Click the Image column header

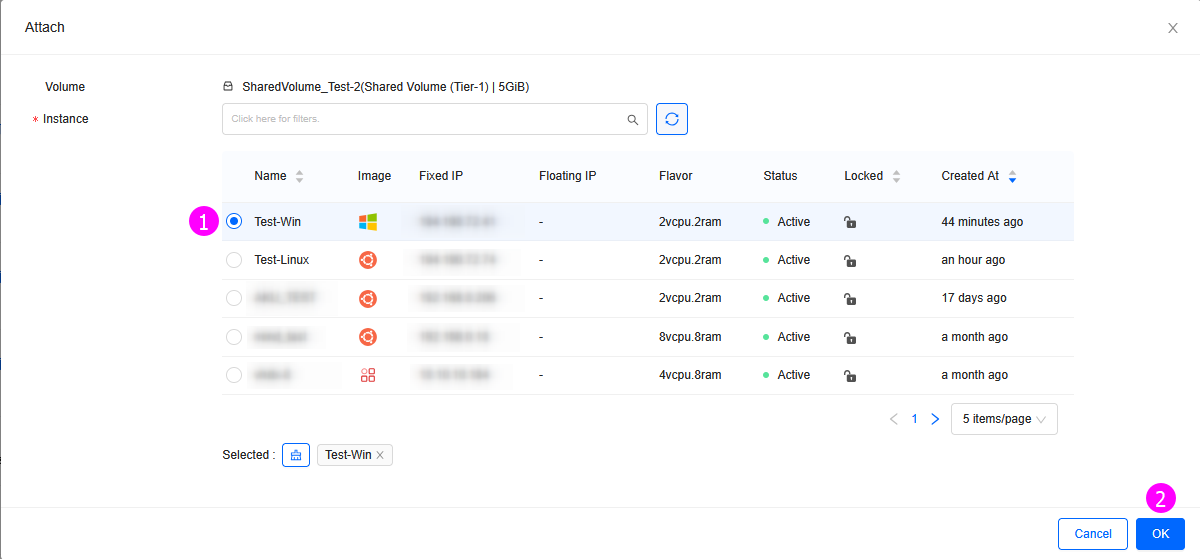375,176
